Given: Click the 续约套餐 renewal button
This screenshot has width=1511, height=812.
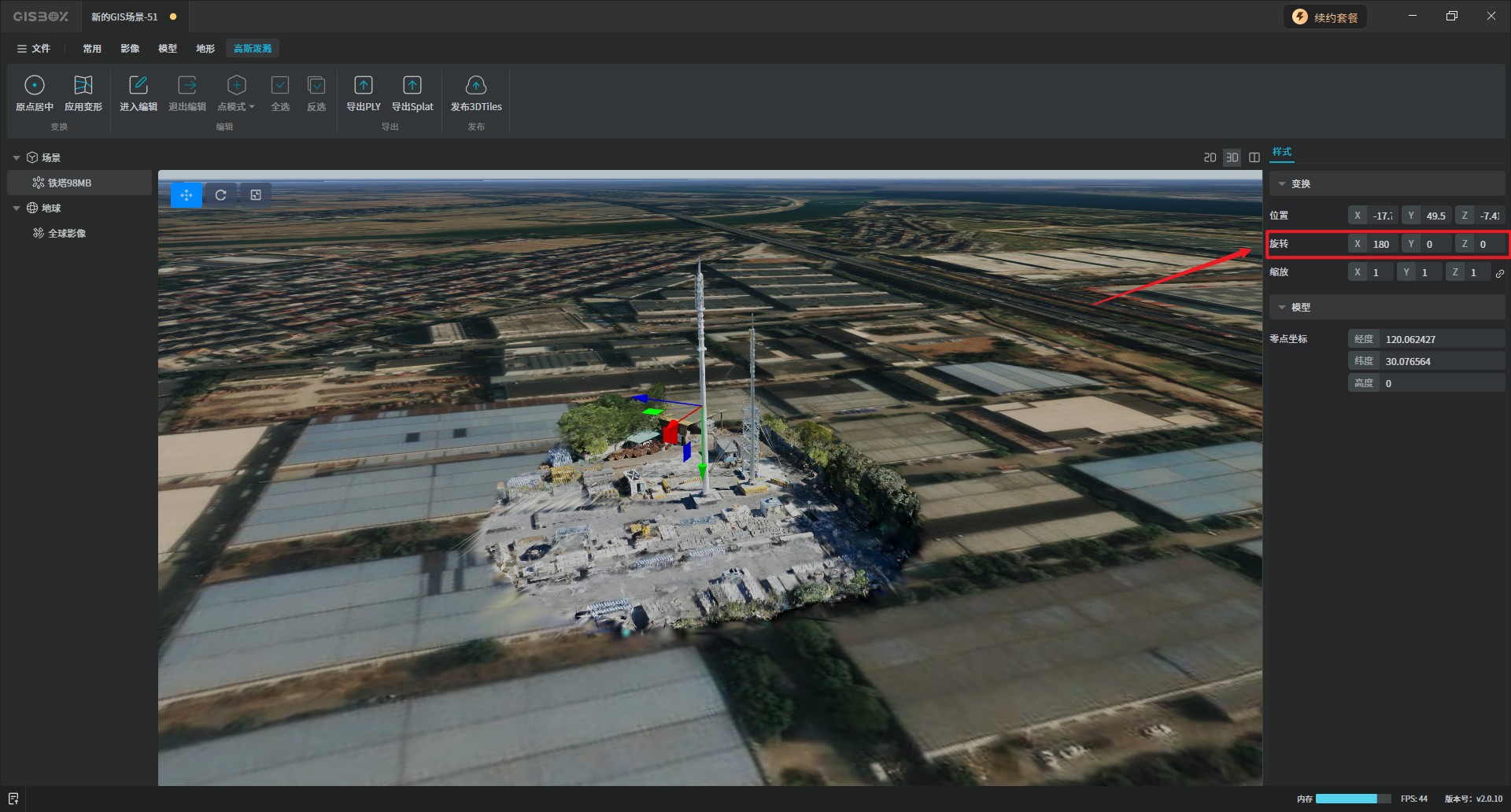Looking at the screenshot, I should pos(1326,17).
